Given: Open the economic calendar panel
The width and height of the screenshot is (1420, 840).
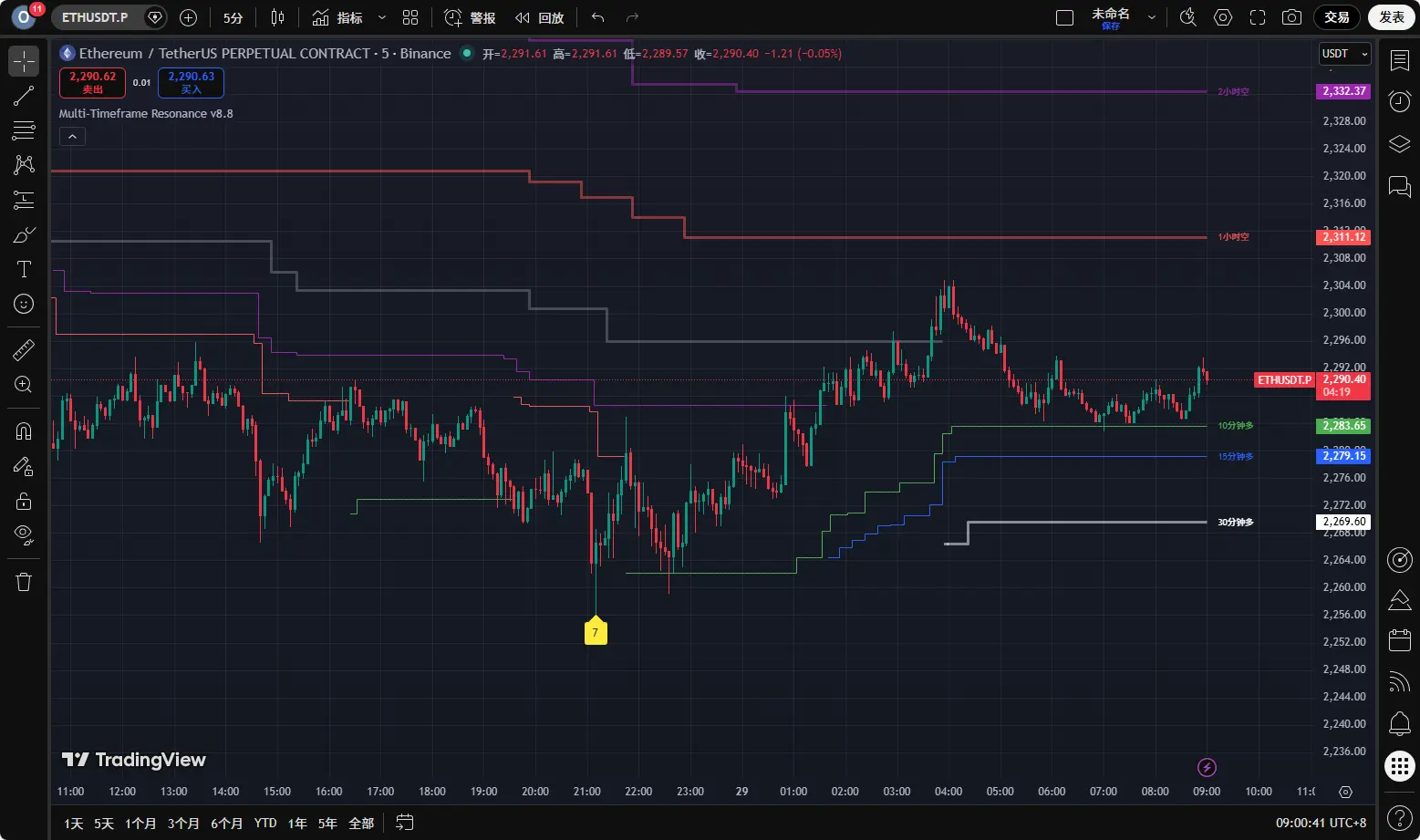Looking at the screenshot, I should coord(1400,640).
